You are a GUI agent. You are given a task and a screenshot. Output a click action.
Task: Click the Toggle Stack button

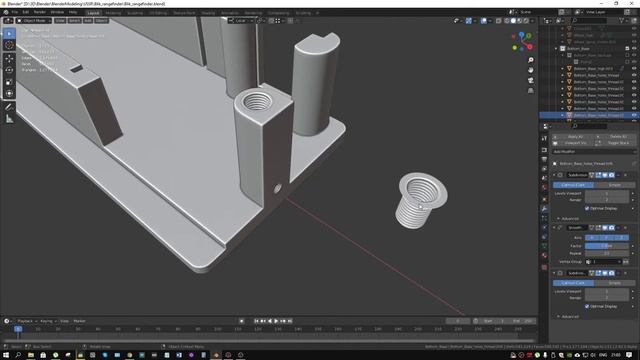(x=616, y=143)
